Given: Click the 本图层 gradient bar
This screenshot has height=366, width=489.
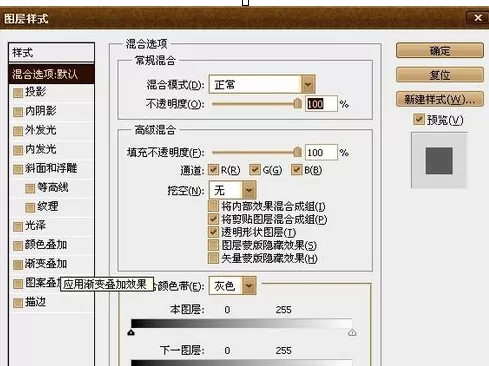Looking at the screenshot, I should tap(241, 324).
